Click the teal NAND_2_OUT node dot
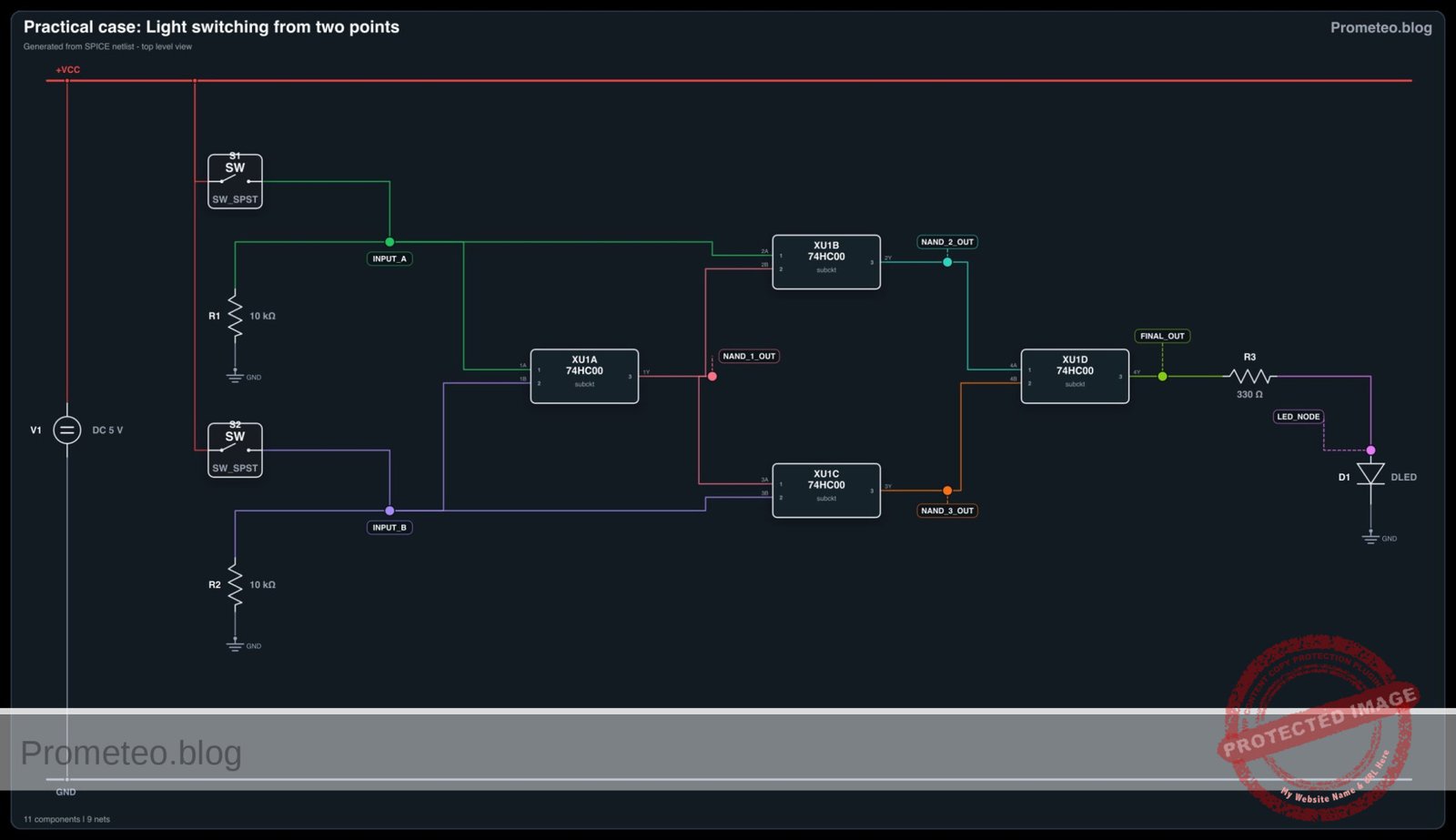Image resolution: width=1456 pixels, height=840 pixels. 947,262
